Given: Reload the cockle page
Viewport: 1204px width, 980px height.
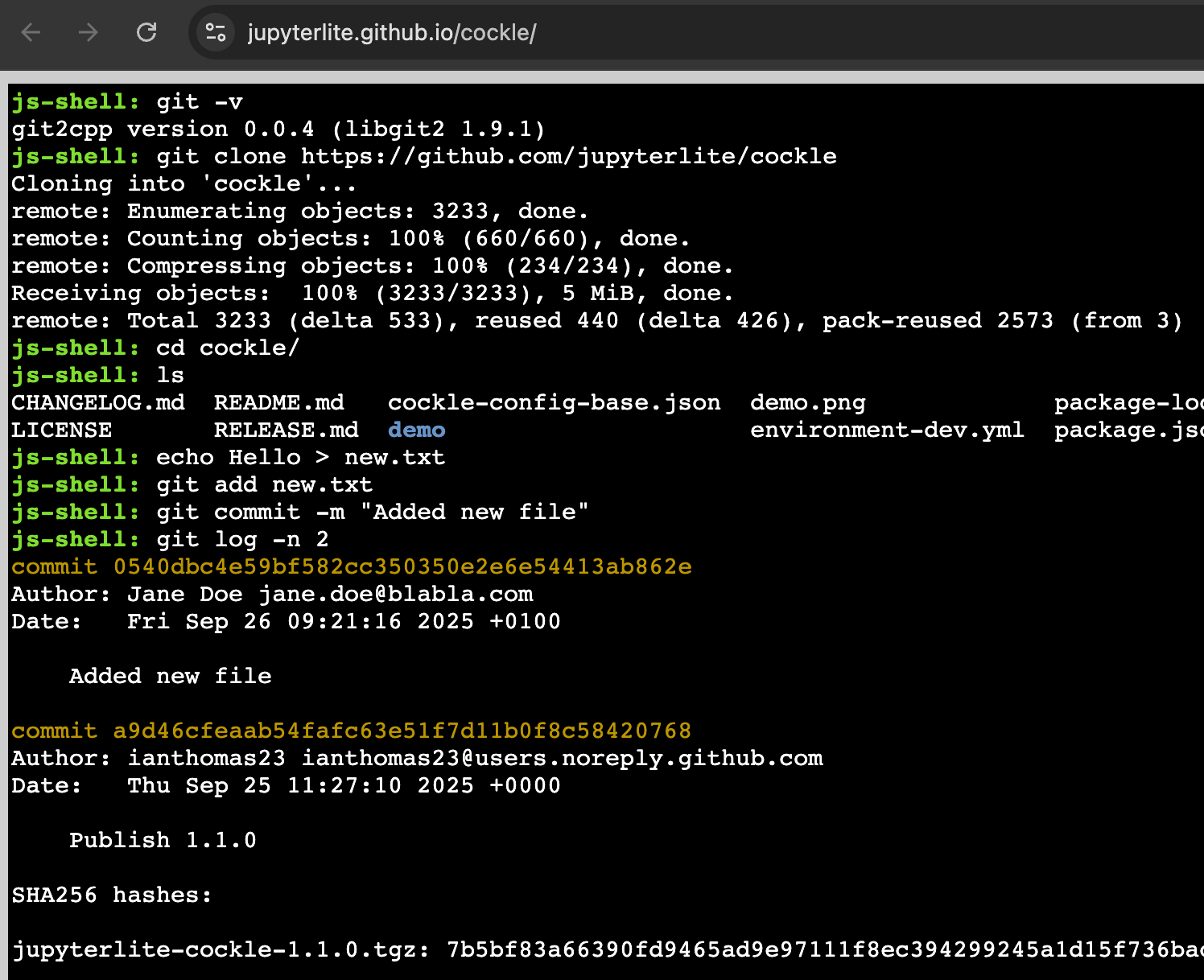Looking at the screenshot, I should [x=146, y=32].
